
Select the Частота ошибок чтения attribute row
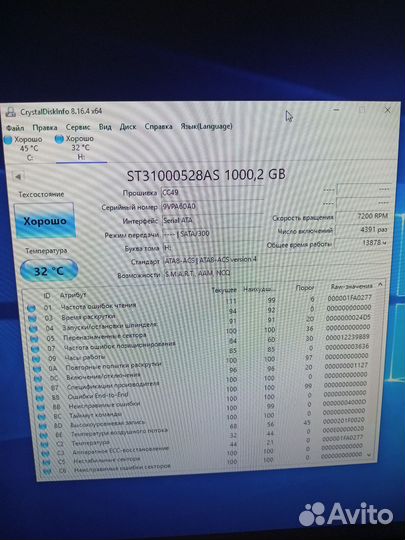200,304
